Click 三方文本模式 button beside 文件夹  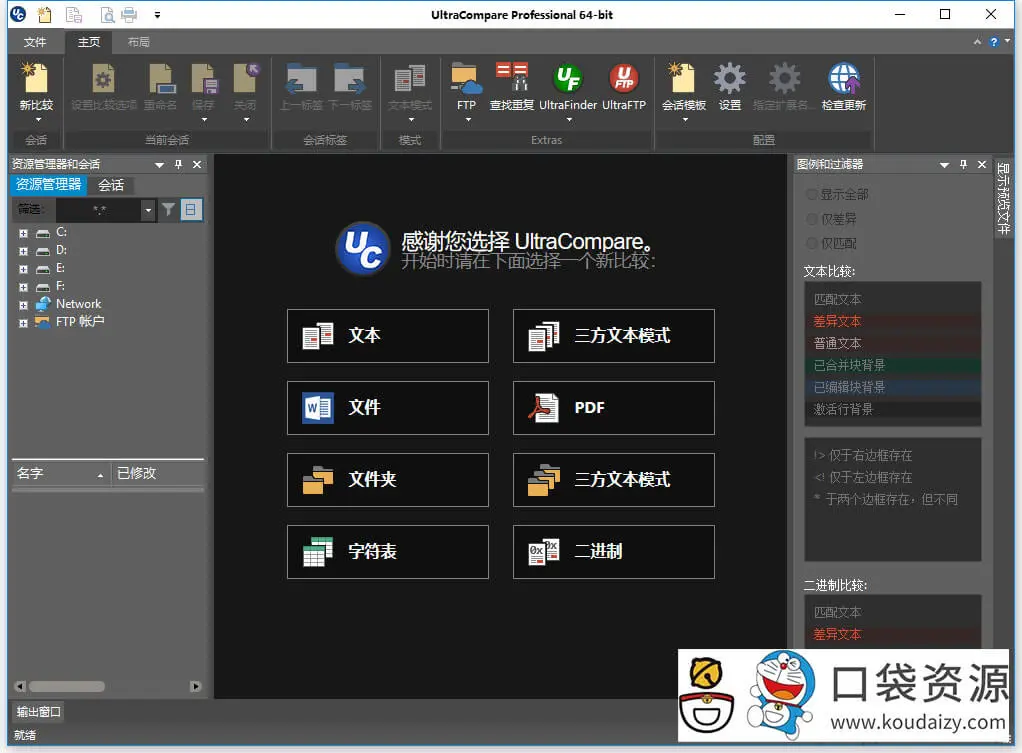tap(613, 480)
